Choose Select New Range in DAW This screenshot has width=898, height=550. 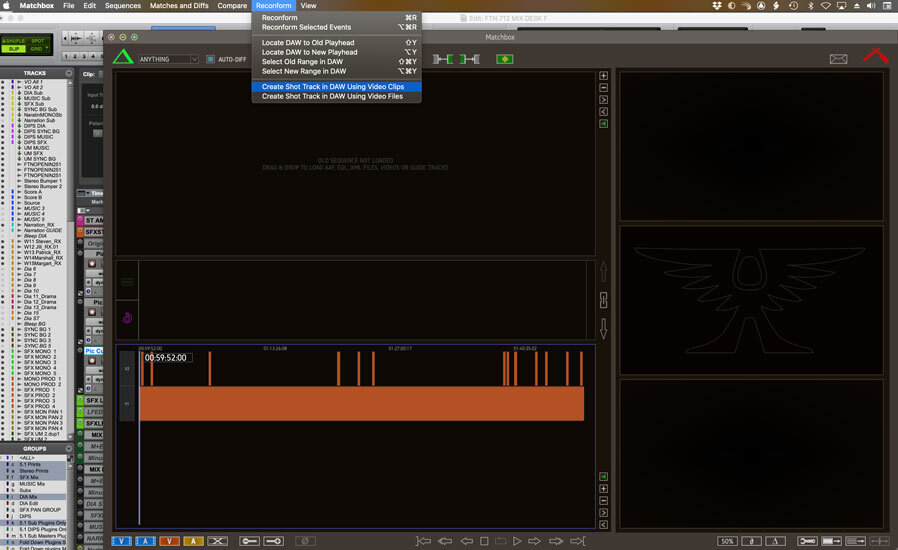tap(336, 71)
